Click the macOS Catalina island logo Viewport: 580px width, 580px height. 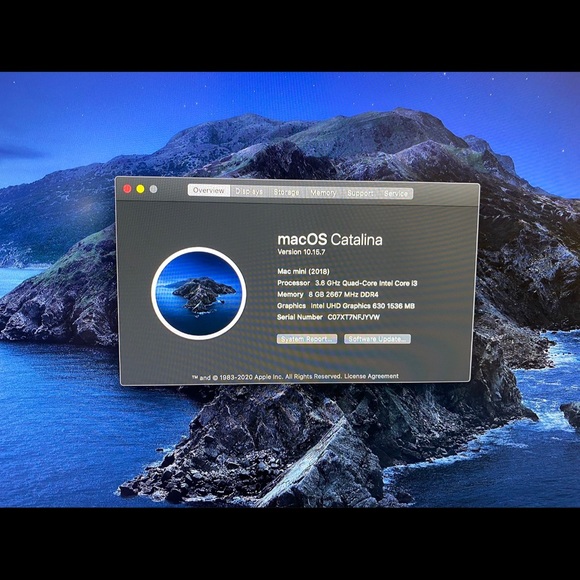tap(199, 293)
